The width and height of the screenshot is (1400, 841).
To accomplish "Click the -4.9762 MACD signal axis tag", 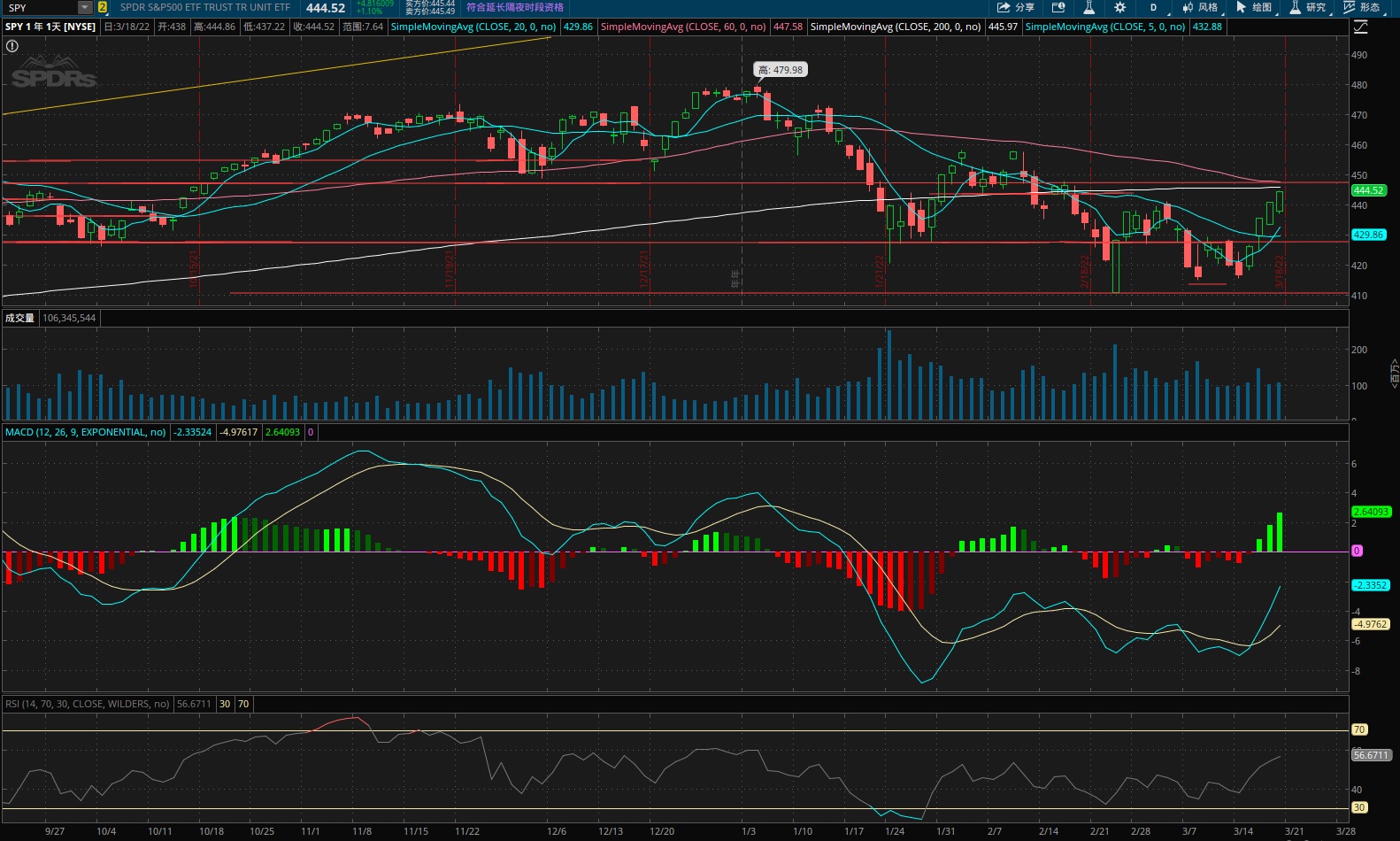I will pos(1370,624).
